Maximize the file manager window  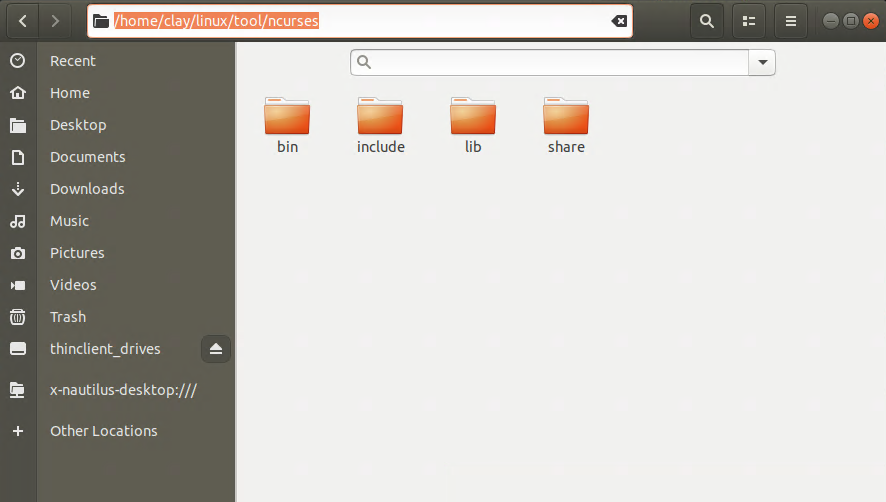point(851,21)
